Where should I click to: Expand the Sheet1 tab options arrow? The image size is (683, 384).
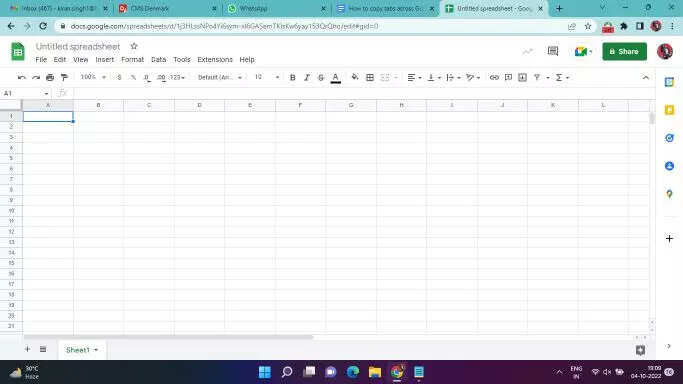(96, 350)
